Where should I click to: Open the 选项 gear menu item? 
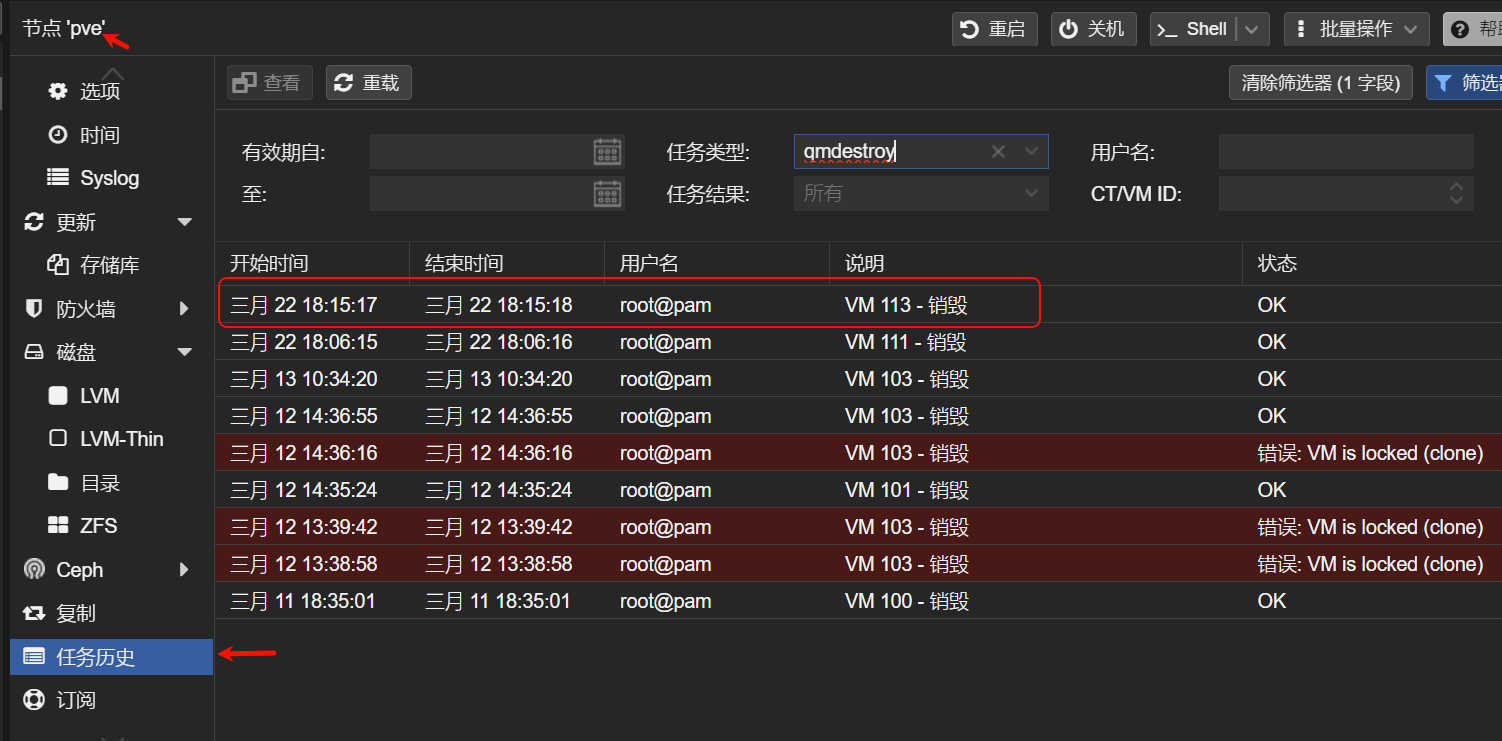pyautogui.click(x=84, y=91)
